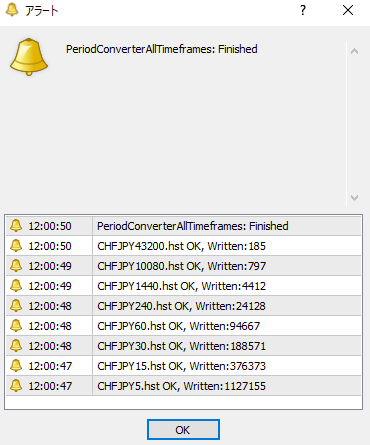Click the bell icon beside CHFJPY1440.hst row
The image size is (370, 445).
coord(16,286)
